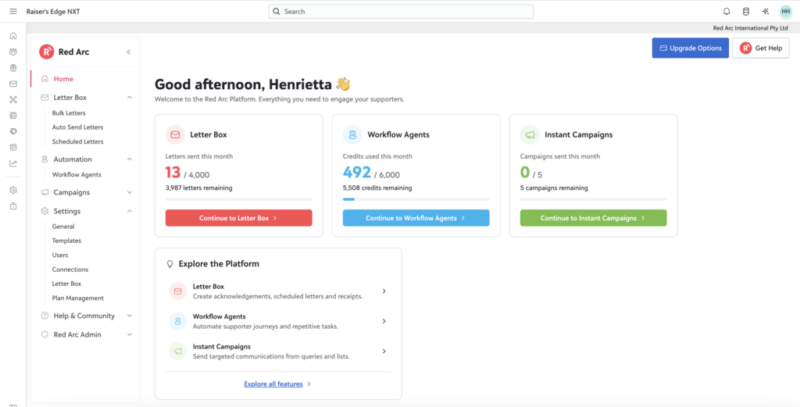
Task: Click Continue to Letter Box button
Action: coord(239,218)
